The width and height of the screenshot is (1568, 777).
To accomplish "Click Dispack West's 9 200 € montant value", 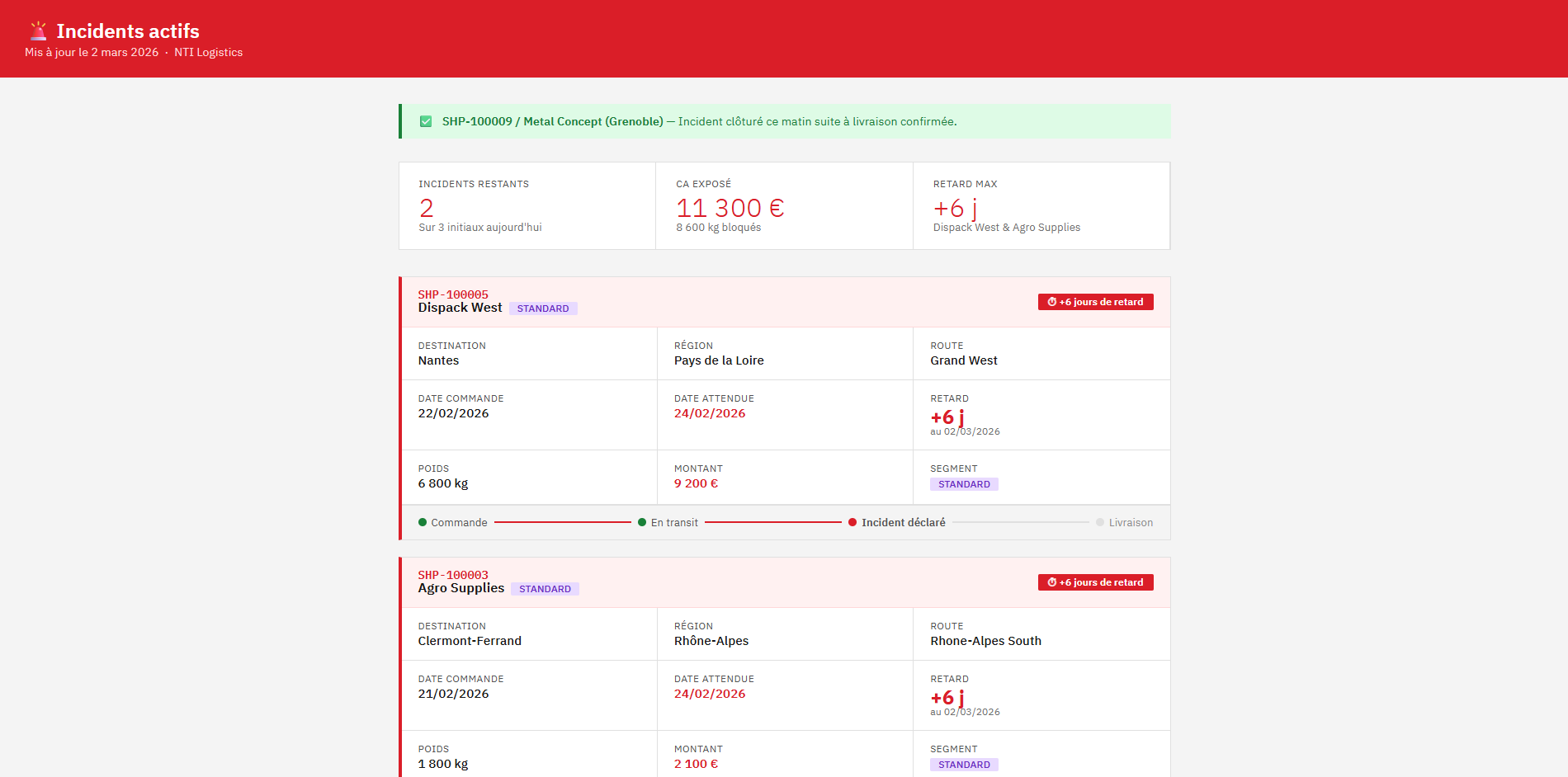I will (696, 483).
